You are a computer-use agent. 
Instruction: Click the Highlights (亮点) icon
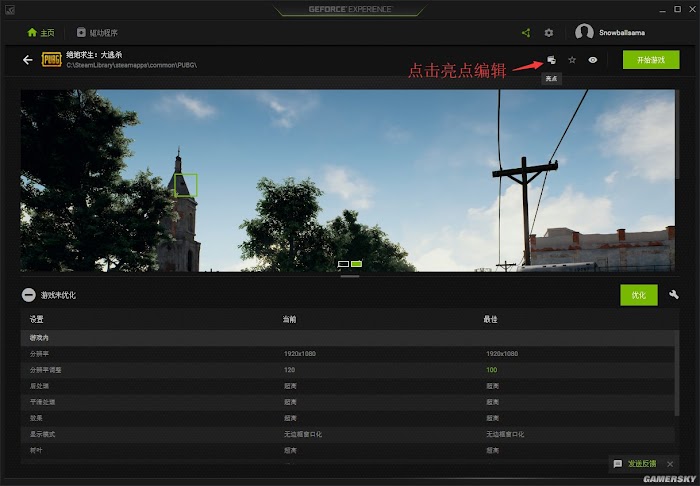point(551,60)
